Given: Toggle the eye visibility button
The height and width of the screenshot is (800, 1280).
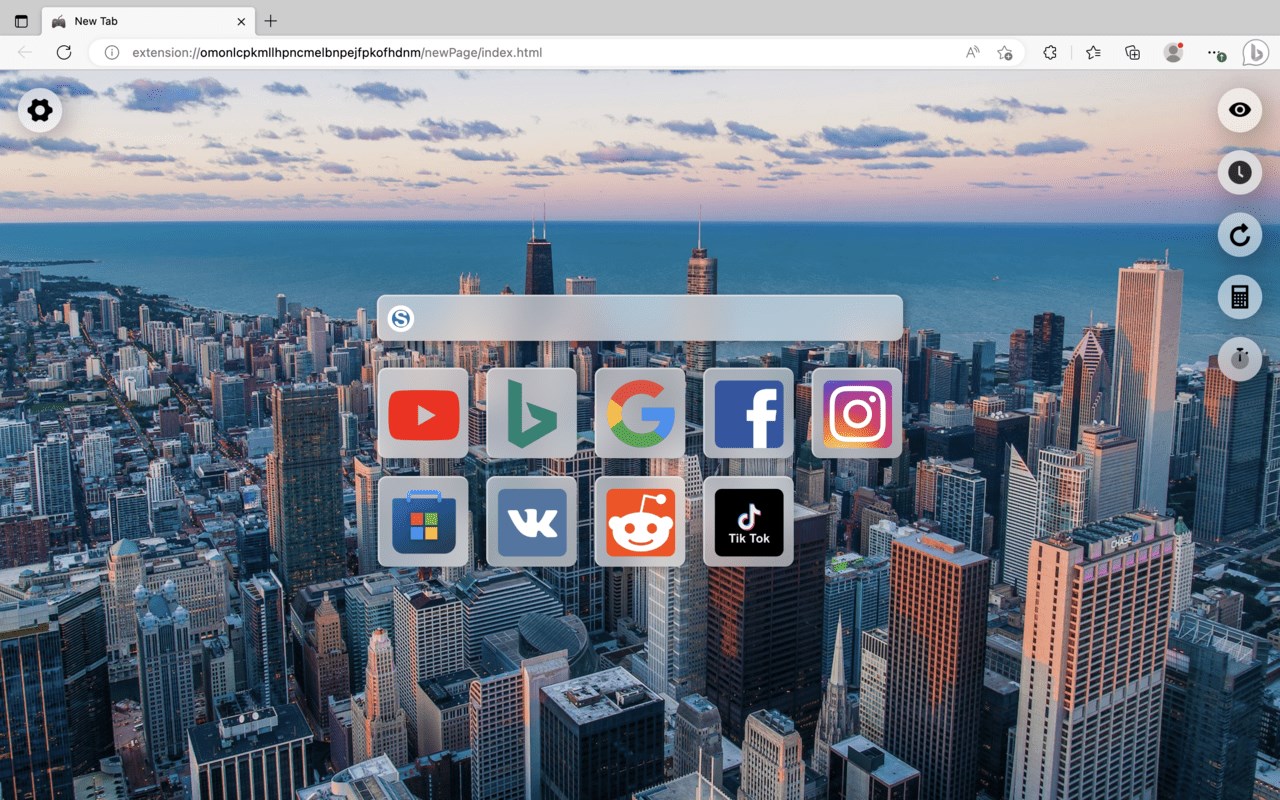Looking at the screenshot, I should click(1240, 110).
